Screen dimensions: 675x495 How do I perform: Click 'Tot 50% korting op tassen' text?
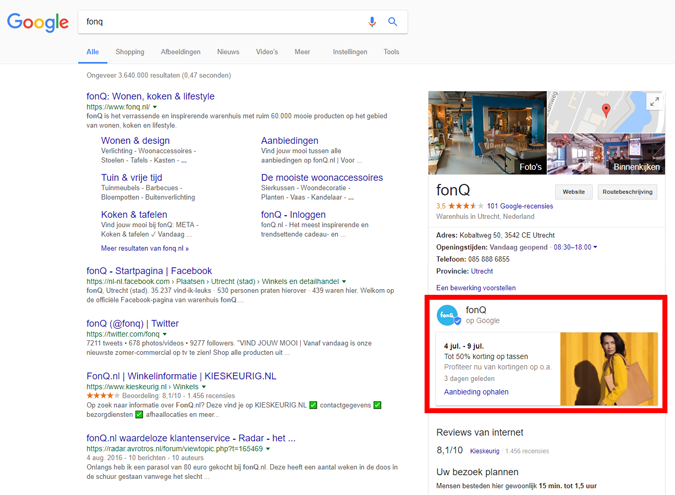tap(486, 356)
